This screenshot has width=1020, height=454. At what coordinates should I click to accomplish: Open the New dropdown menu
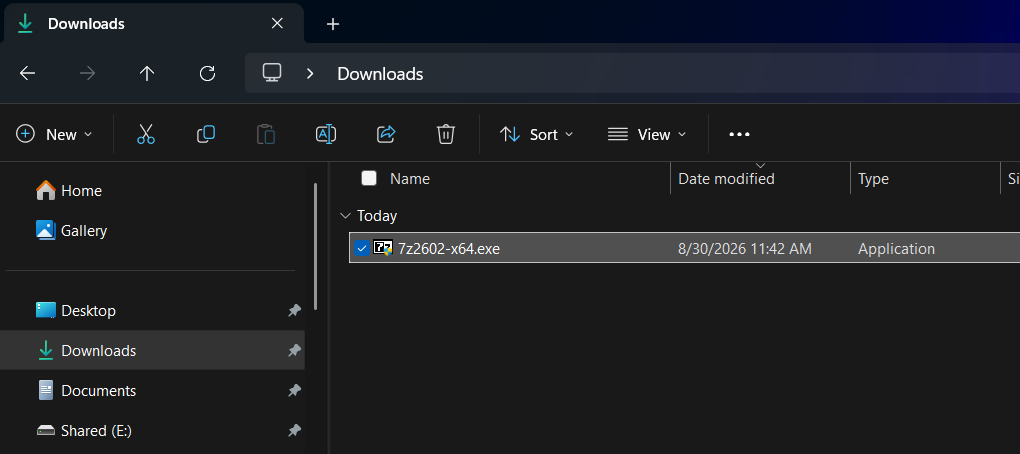point(54,135)
